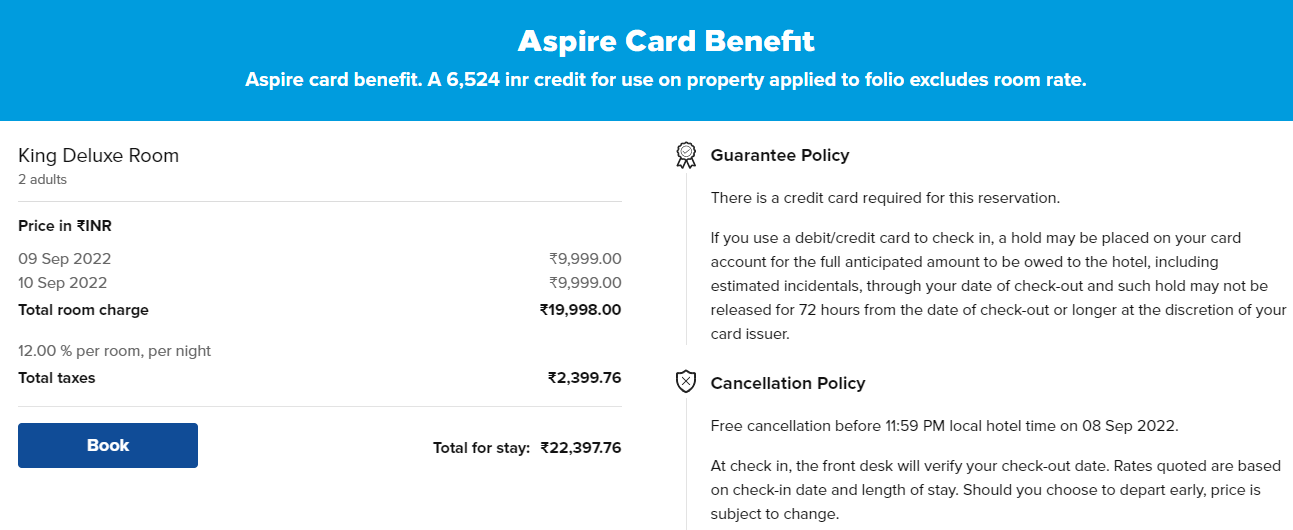Viewport: 1293px width, 530px height.
Task: Click the debit/credit card hold paragraph
Action: pyautogui.click(x=999, y=286)
